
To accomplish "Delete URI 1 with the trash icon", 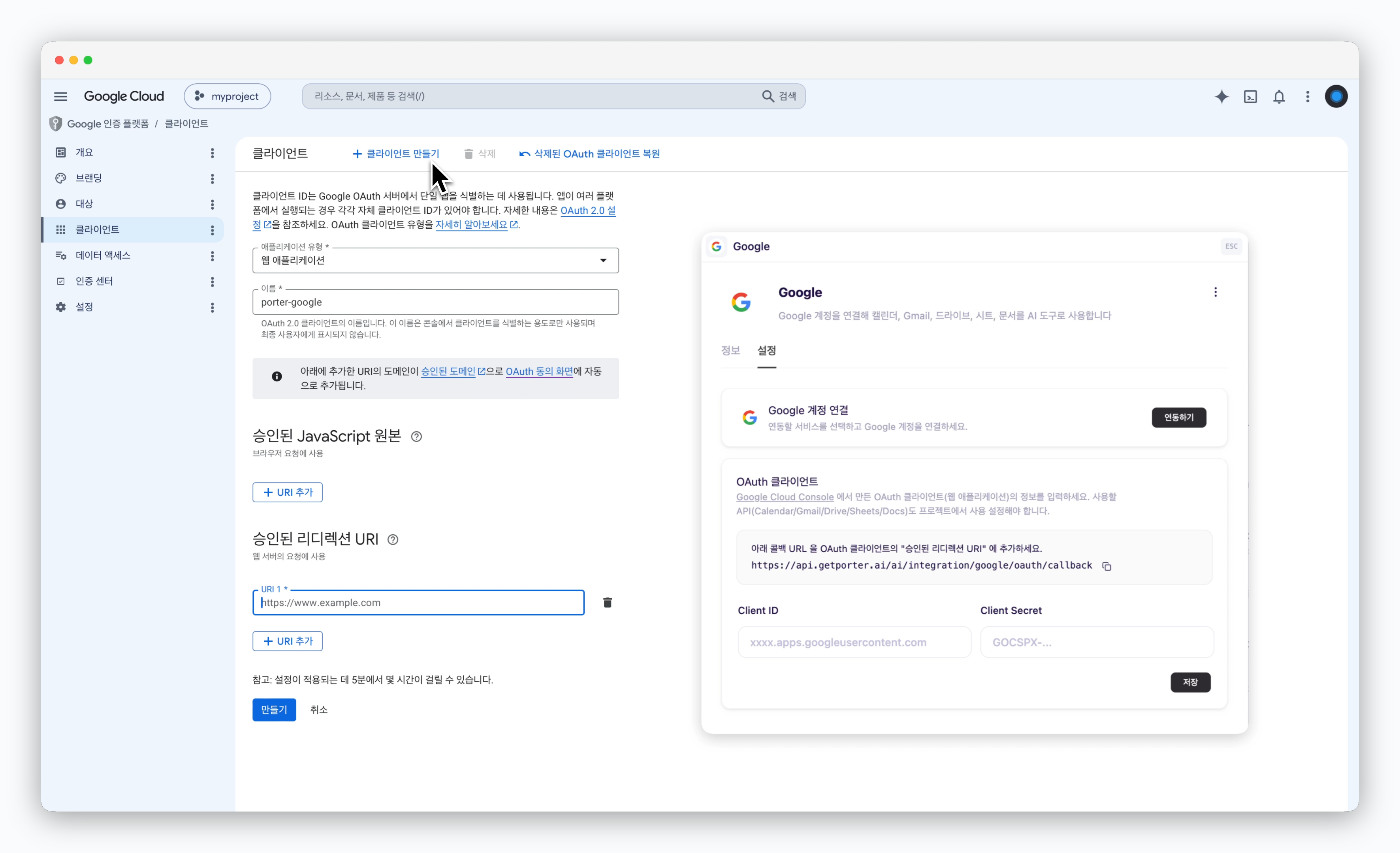I will pos(608,603).
